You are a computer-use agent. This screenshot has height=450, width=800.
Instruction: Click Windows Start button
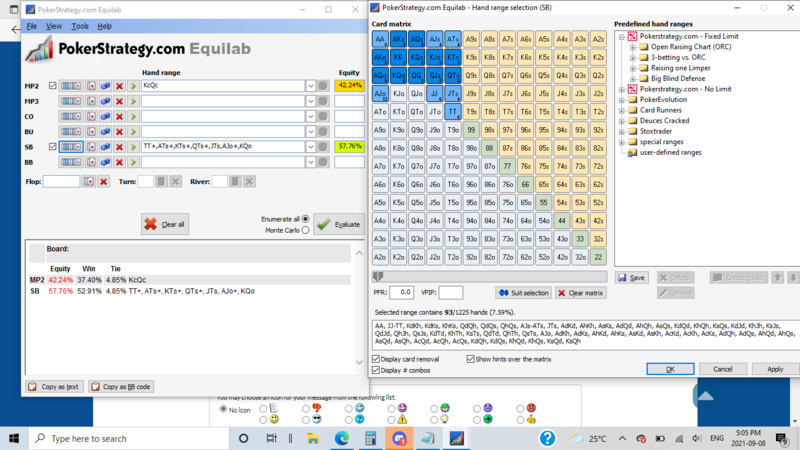coord(14,438)
